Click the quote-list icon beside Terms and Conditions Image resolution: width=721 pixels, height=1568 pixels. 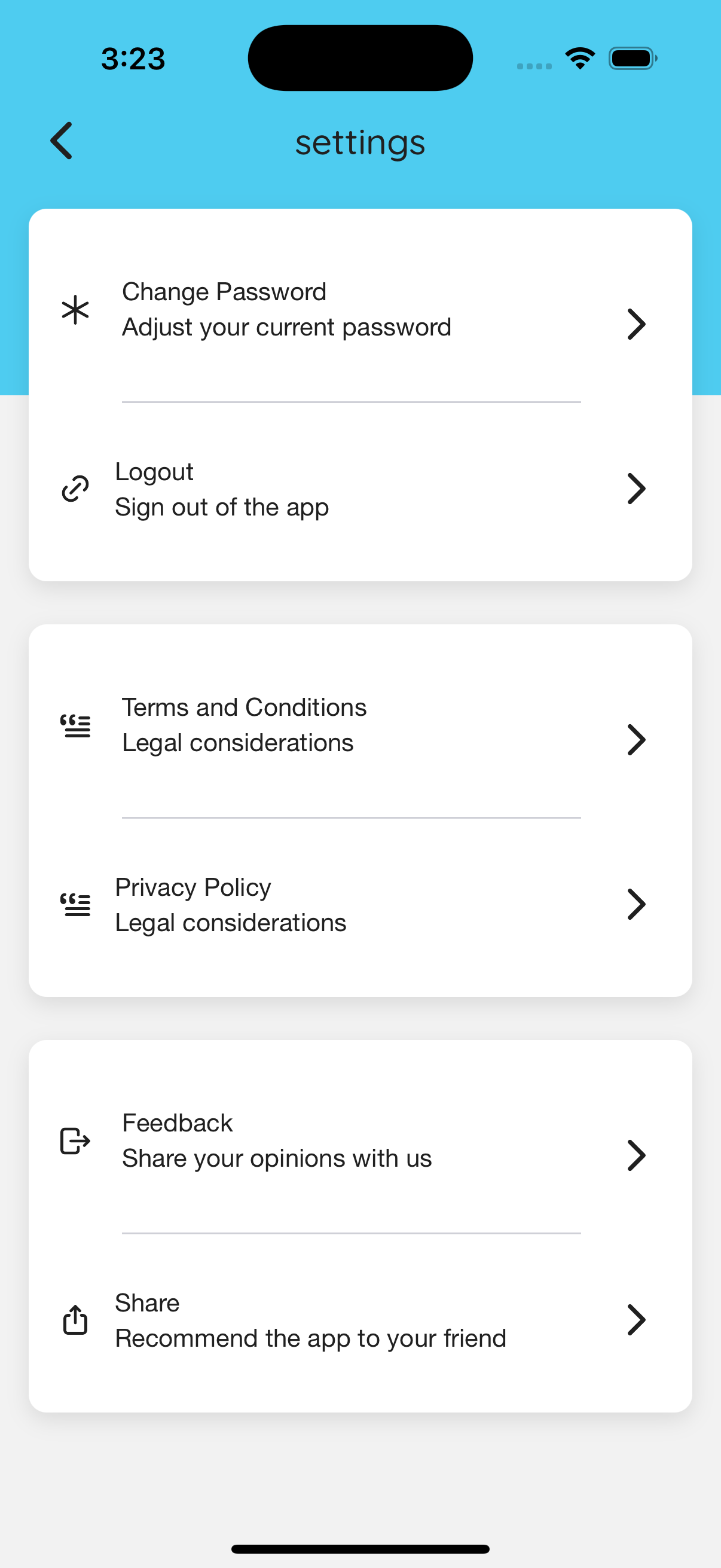(75, 725)
